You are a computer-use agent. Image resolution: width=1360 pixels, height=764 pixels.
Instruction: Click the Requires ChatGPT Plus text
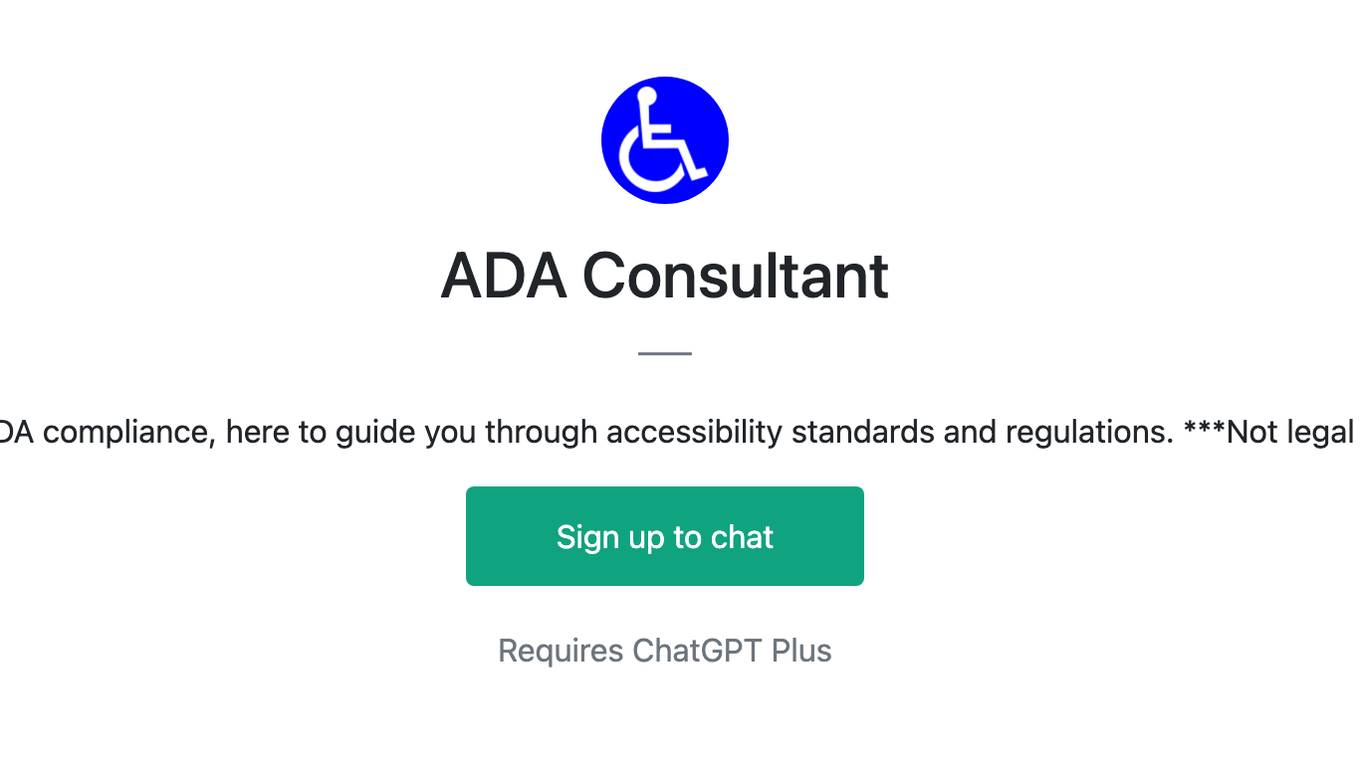point(665,650)
